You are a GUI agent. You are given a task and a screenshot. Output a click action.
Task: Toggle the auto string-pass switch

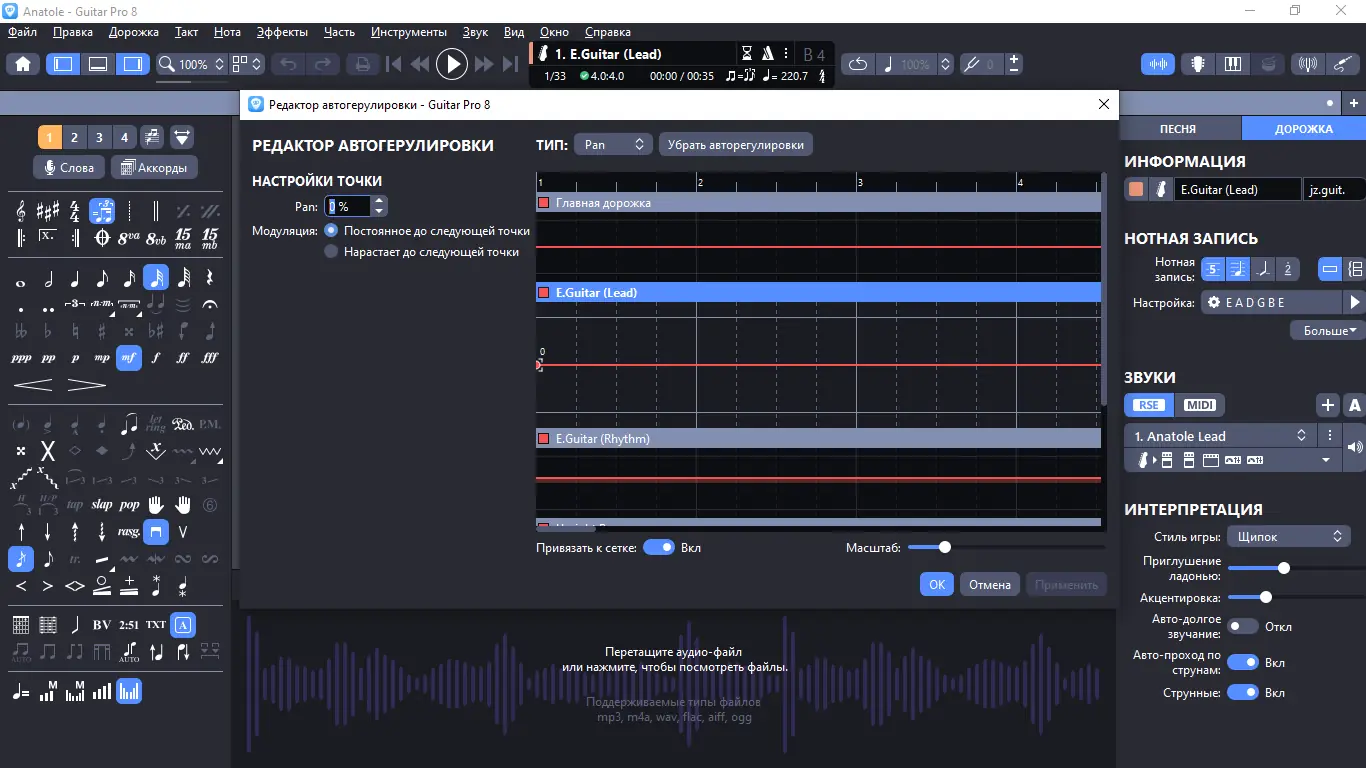[1243, 662]
